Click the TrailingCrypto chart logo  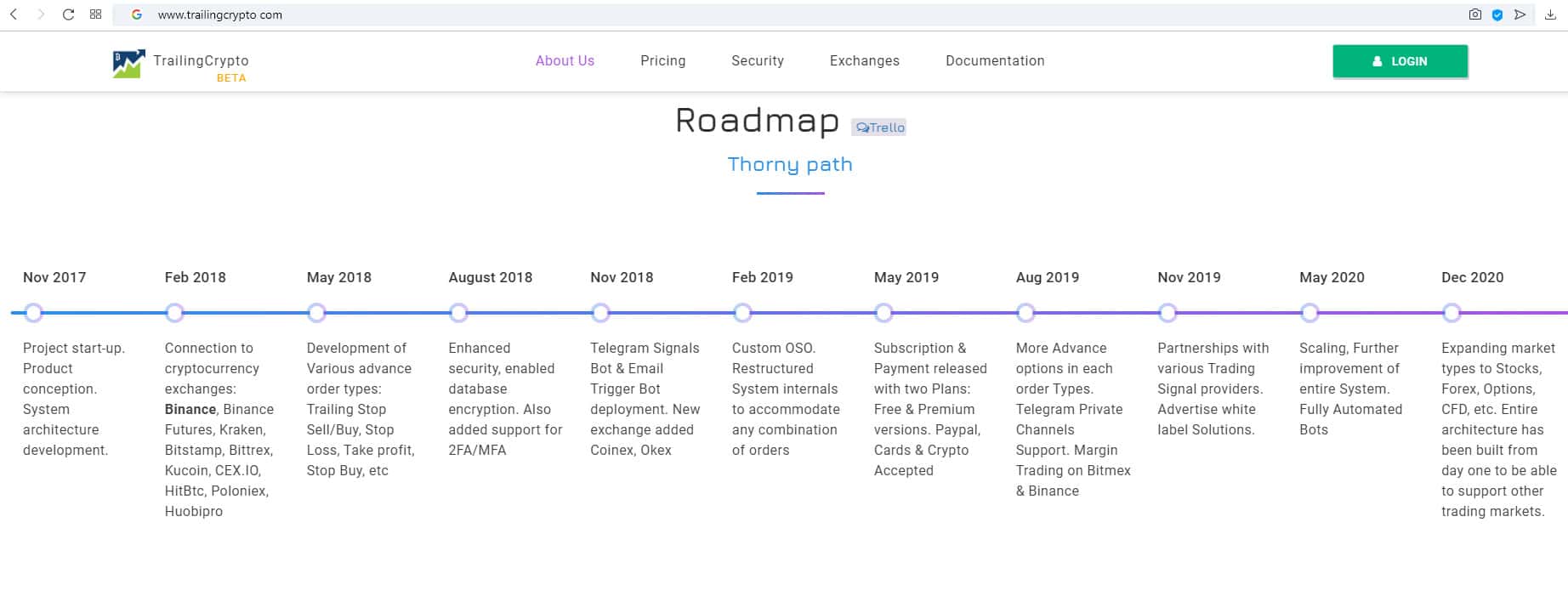tap(128, 64)
